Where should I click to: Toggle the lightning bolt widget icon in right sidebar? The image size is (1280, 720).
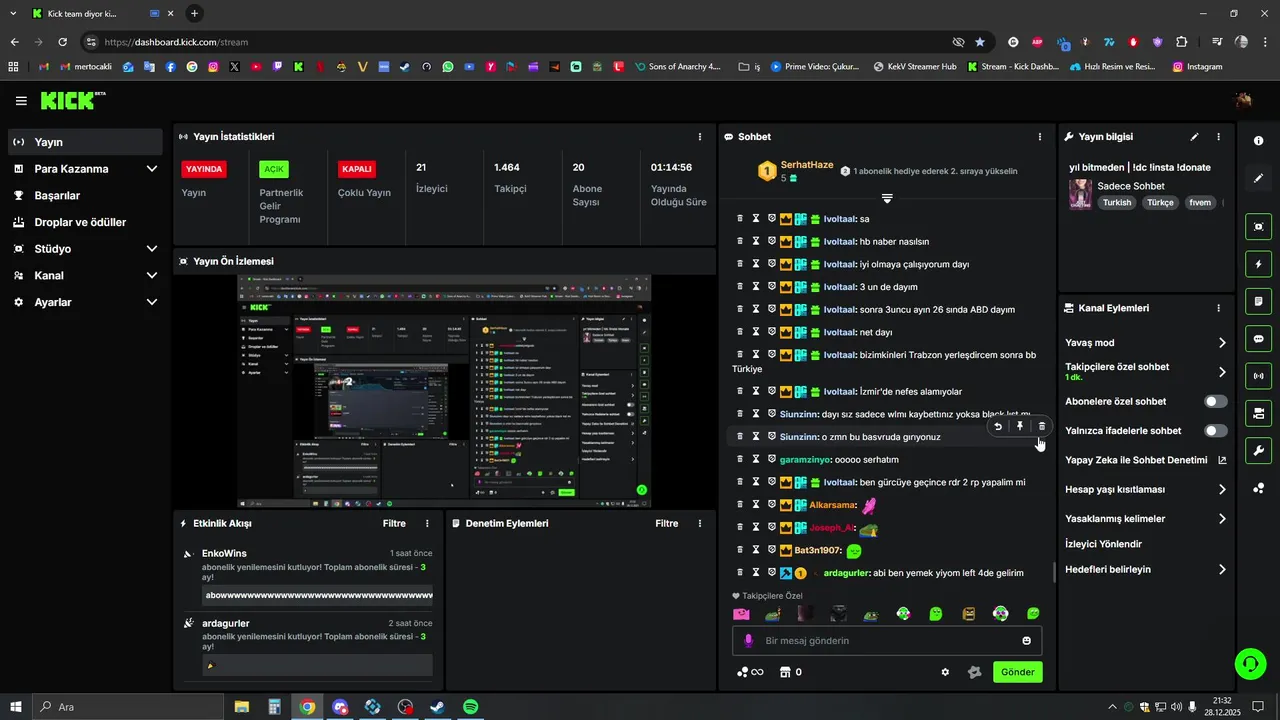tap(1259, 264)
